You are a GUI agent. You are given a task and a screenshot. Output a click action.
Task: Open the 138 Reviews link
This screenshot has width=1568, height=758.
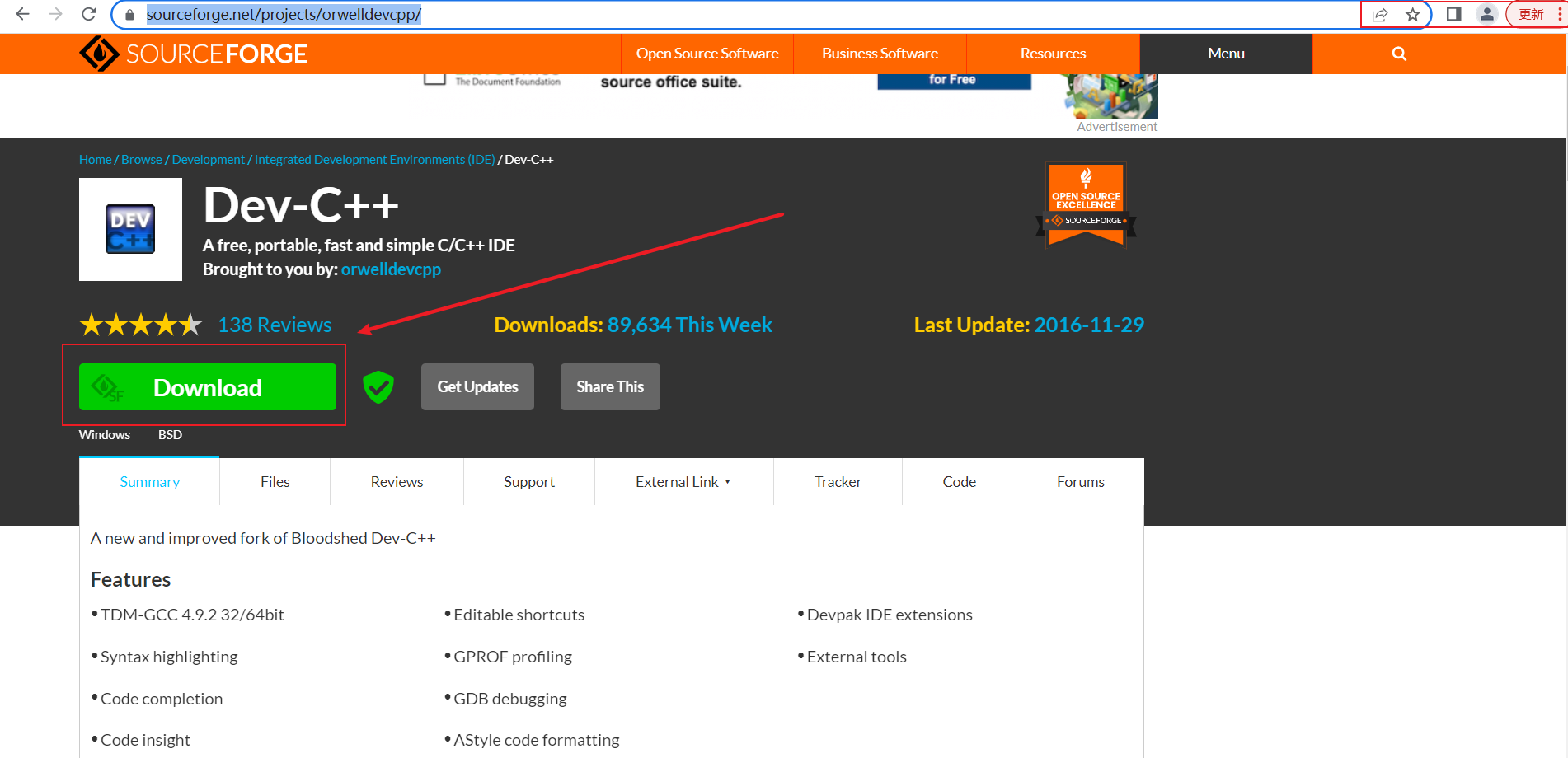(x=275, y=325)
